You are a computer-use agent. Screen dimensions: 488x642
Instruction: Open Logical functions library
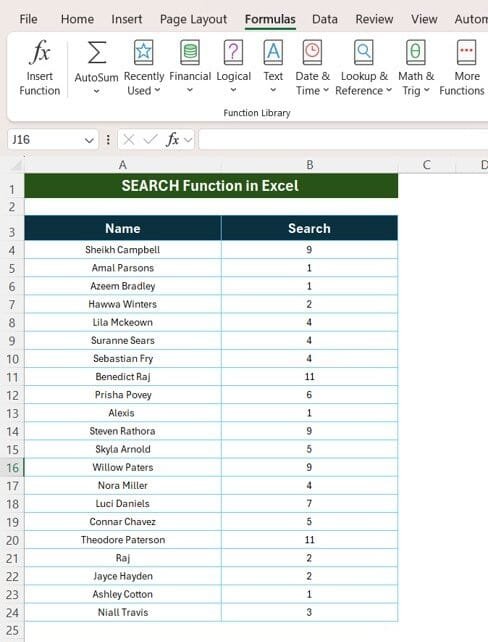click(x=233, y=68)
